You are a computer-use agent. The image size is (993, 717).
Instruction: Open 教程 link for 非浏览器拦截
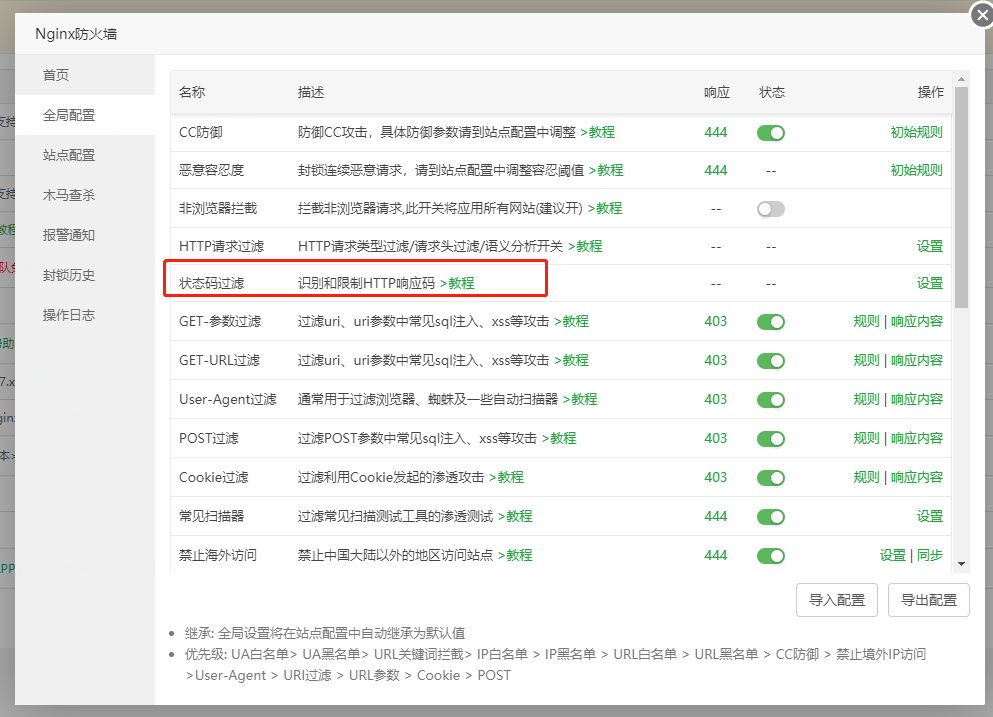605,208
